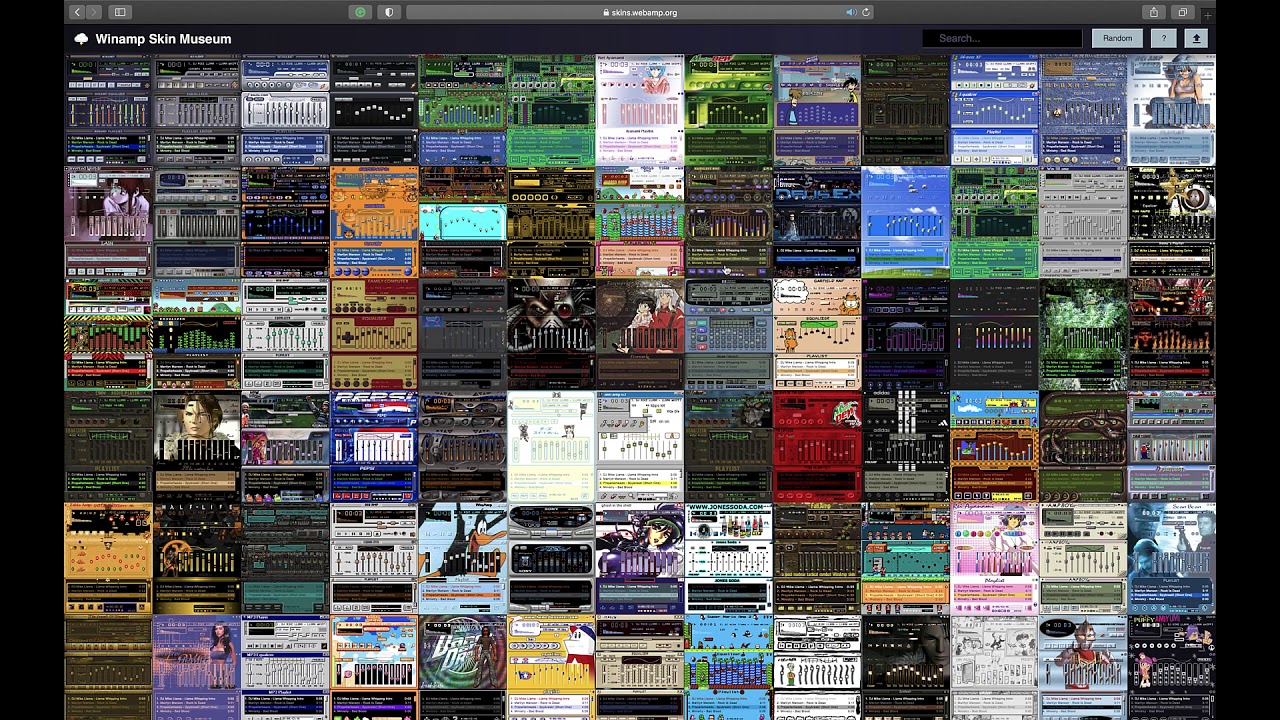The width and height of the screenshot is (1280, 720).
Task: Open the Daffy Duck skin
Action: pyautogui.click(x=463, y=558)
